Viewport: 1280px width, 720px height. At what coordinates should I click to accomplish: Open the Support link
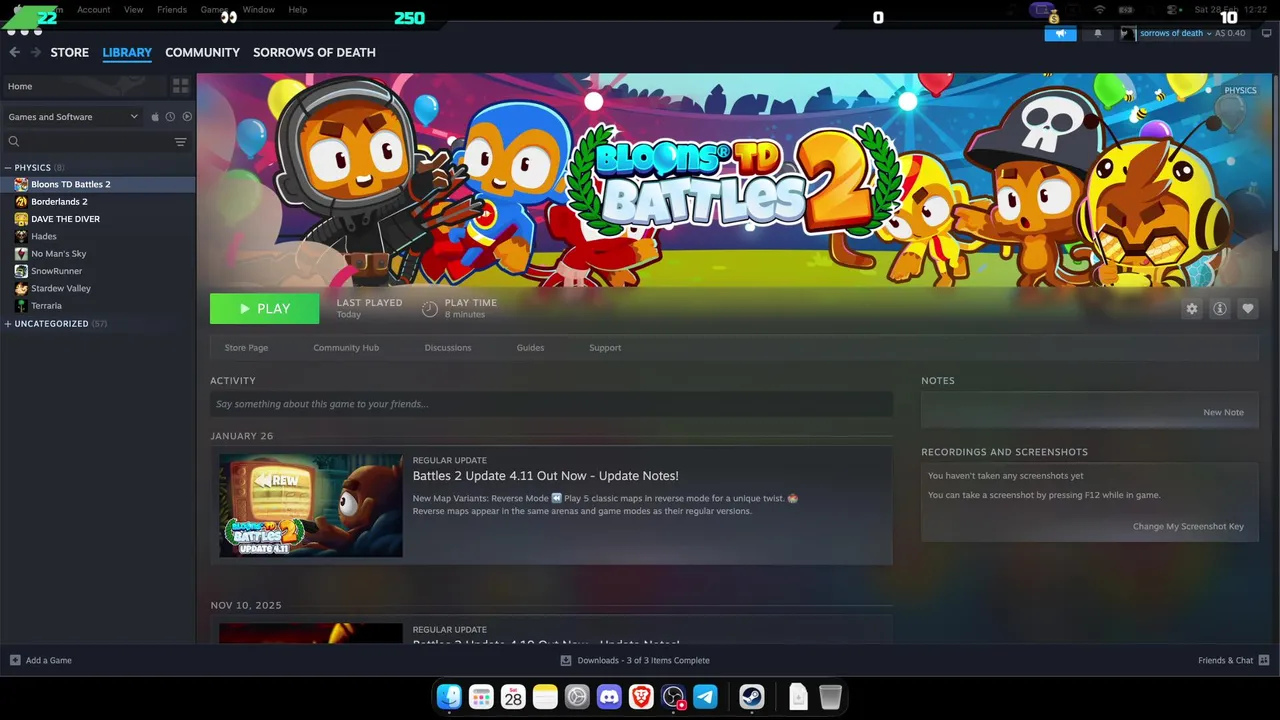coord(605,348)
